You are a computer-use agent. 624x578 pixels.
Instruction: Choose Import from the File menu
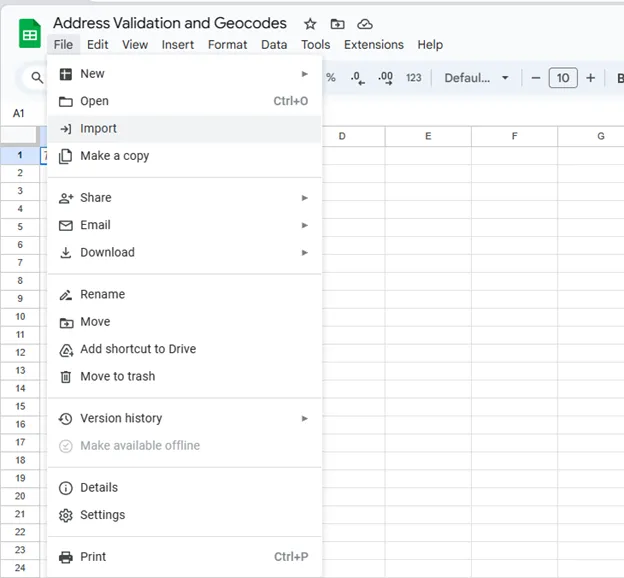(98, 129)
